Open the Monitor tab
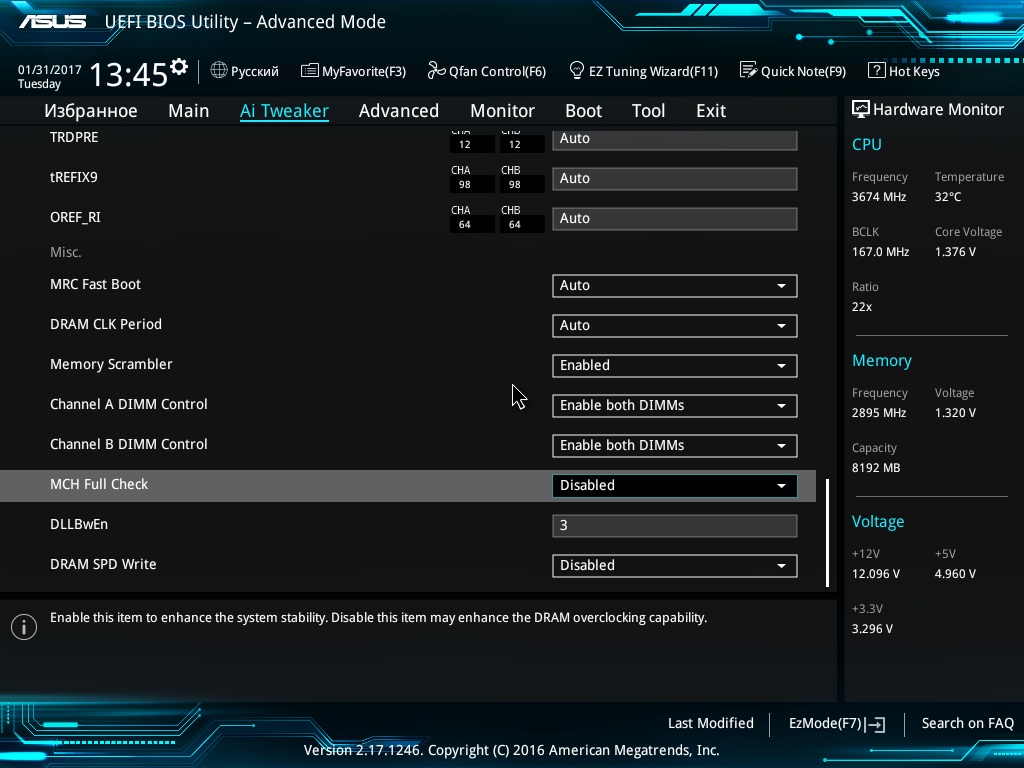The image size is (1024, 768). pos(503,111)
